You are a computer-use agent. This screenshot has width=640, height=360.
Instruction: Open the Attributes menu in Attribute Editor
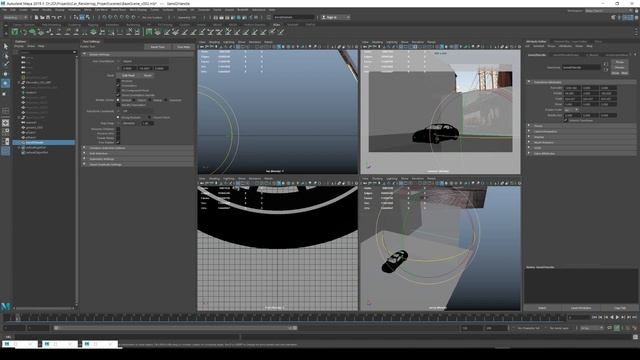tap(565, 46)
